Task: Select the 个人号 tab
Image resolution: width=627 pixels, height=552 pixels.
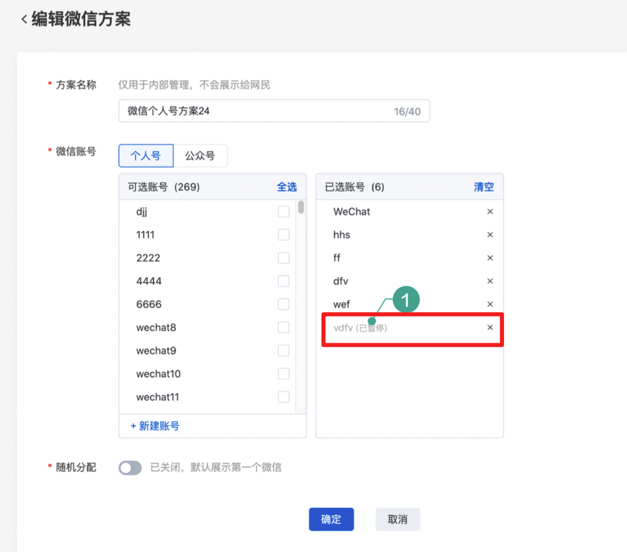Action: pyautogui.click(x=145, y=156)
